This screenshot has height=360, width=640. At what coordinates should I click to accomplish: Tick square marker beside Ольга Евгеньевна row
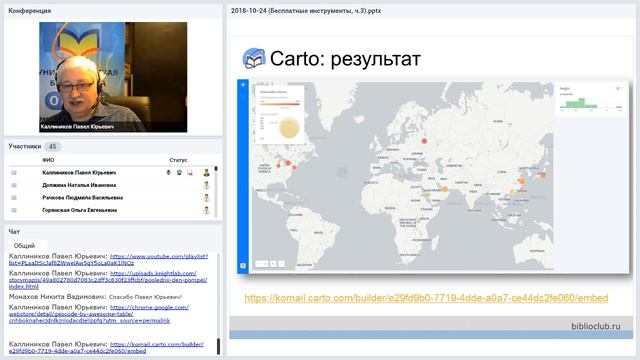(x=14, y=210)
